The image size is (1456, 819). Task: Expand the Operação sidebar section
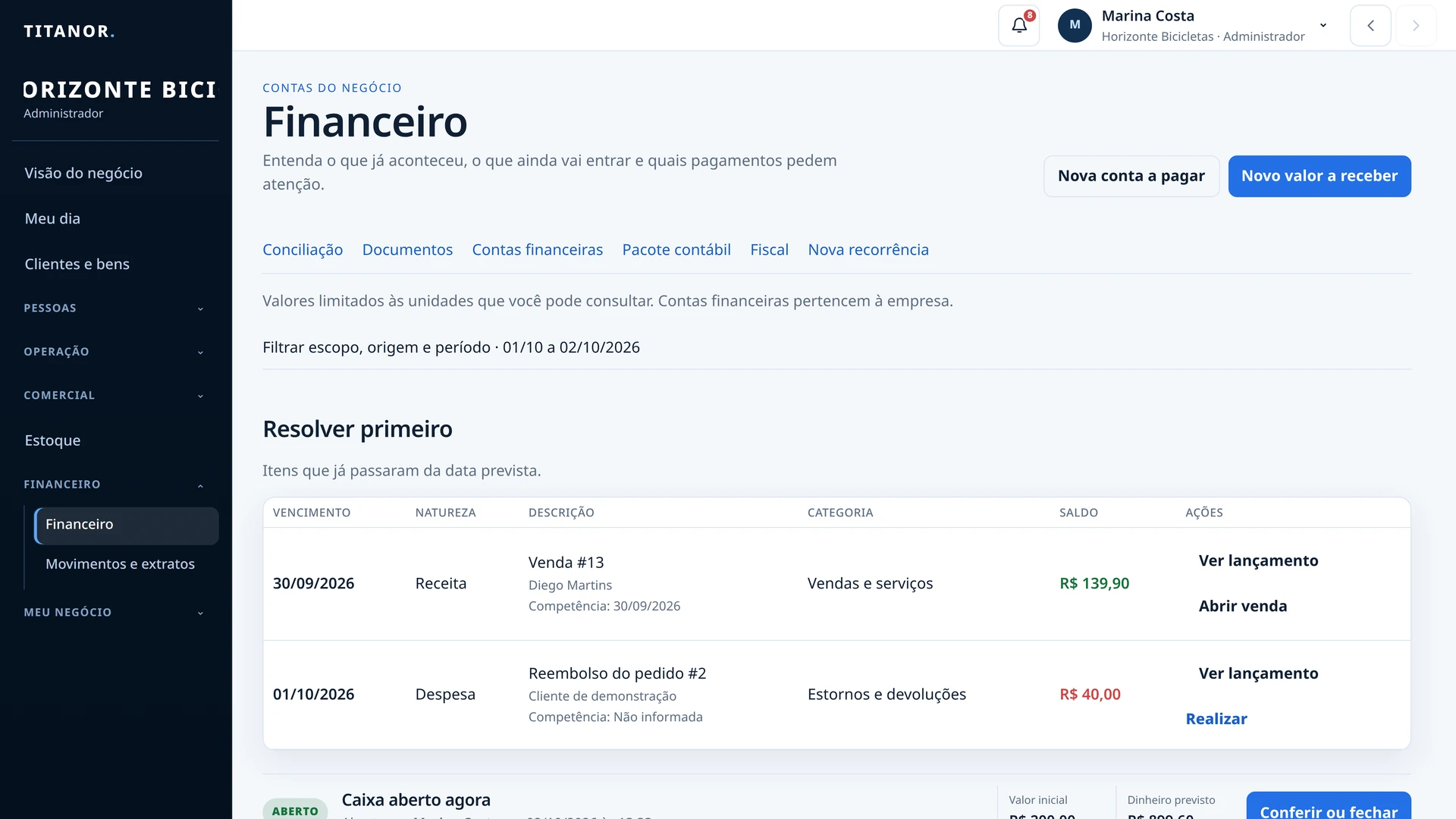(115, 352)
